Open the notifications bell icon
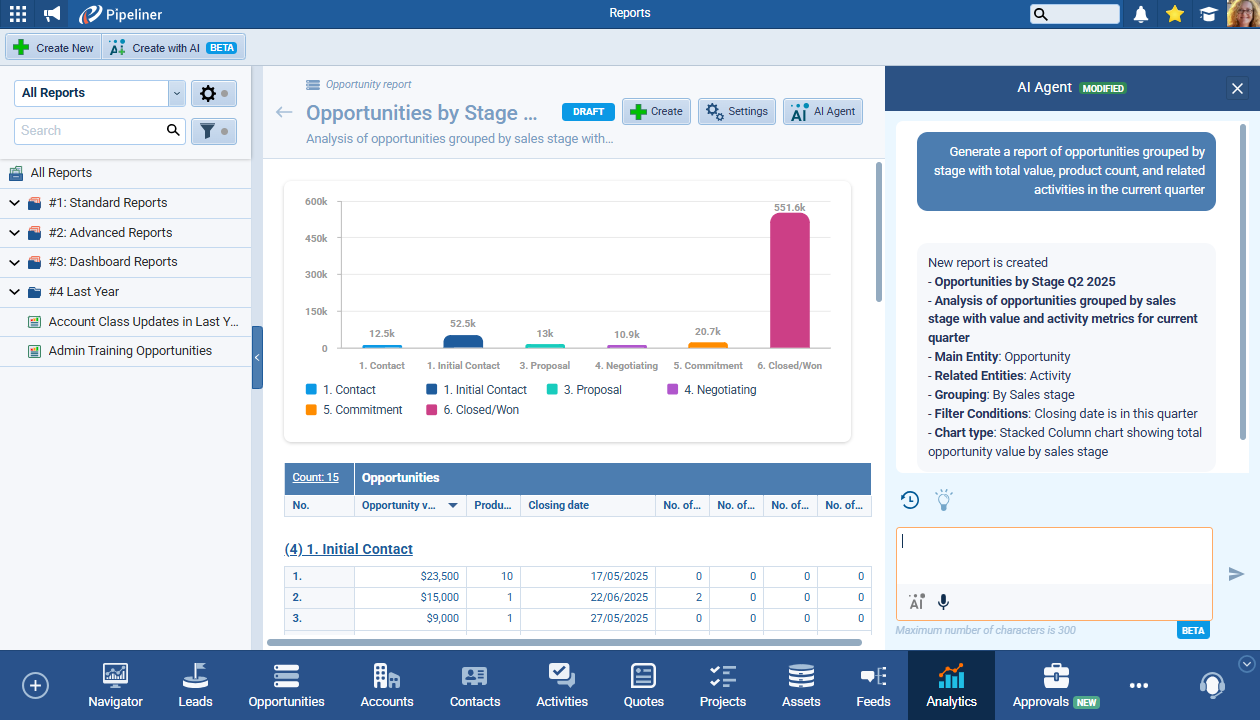This screenshot has width=1260, height=720. (1141, 14)
